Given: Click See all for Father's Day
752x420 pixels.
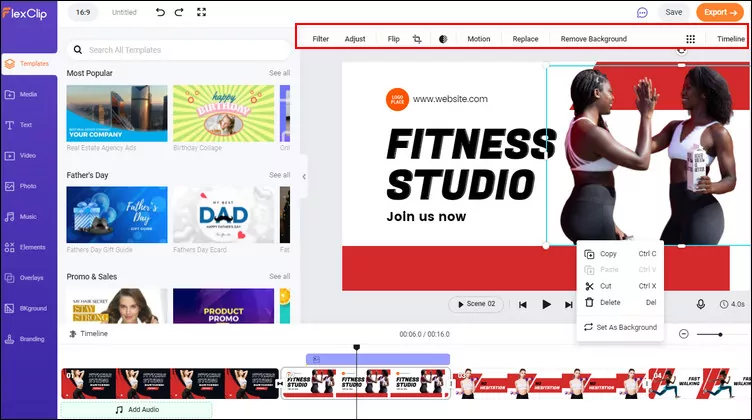Looking at the screenshot, I should tap(280, 175).
